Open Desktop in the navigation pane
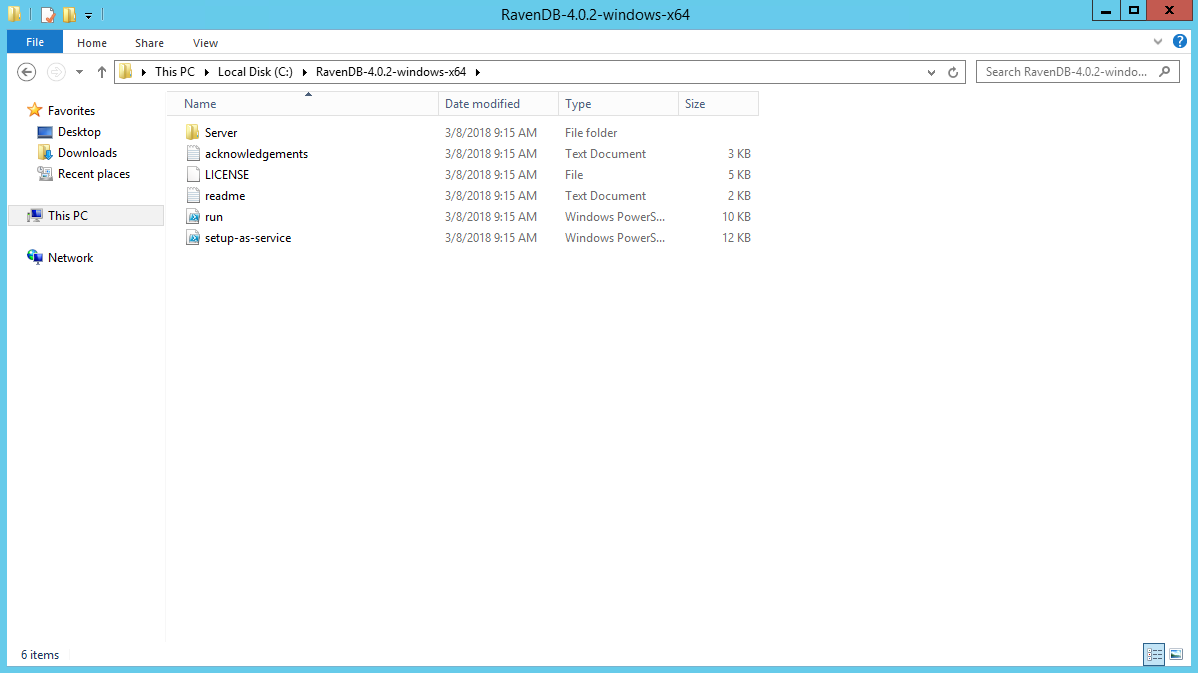Image resolution: width=1198 pixels, height=673 pixels. click(x=79, y=132)
